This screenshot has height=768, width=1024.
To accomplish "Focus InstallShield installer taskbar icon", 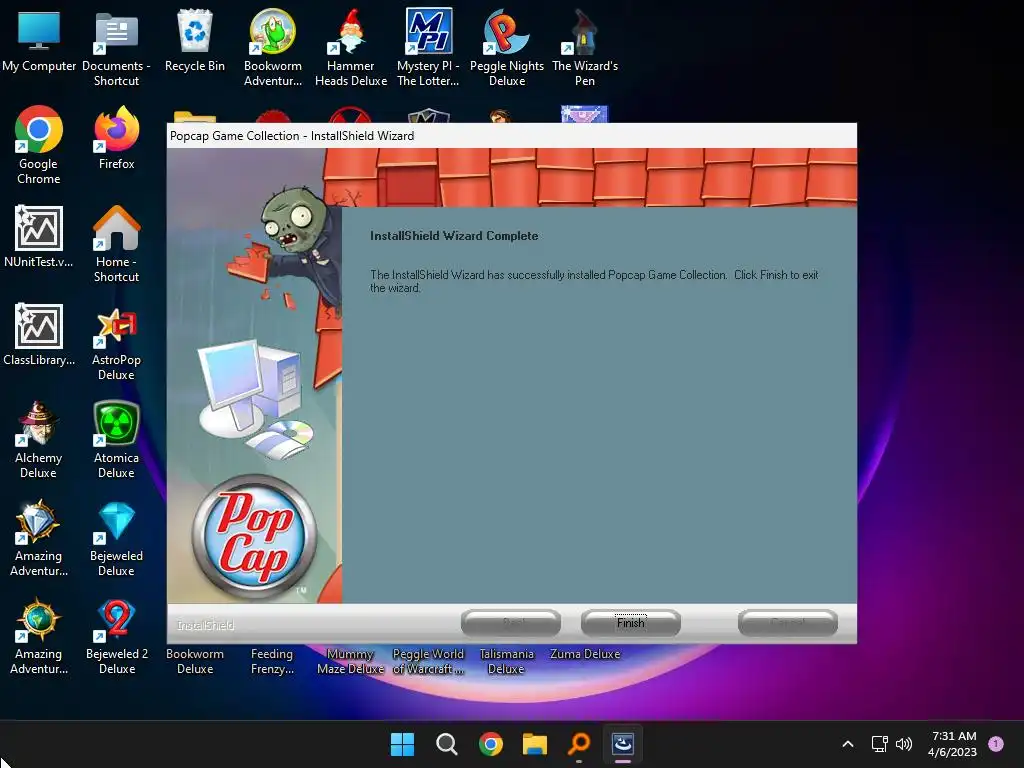I will coord(623,744).
